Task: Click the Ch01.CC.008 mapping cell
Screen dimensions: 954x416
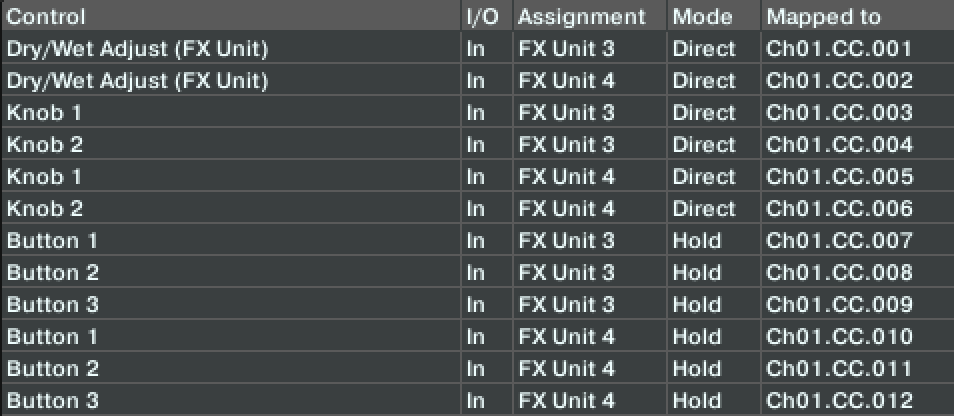Action: coord(839,273)
